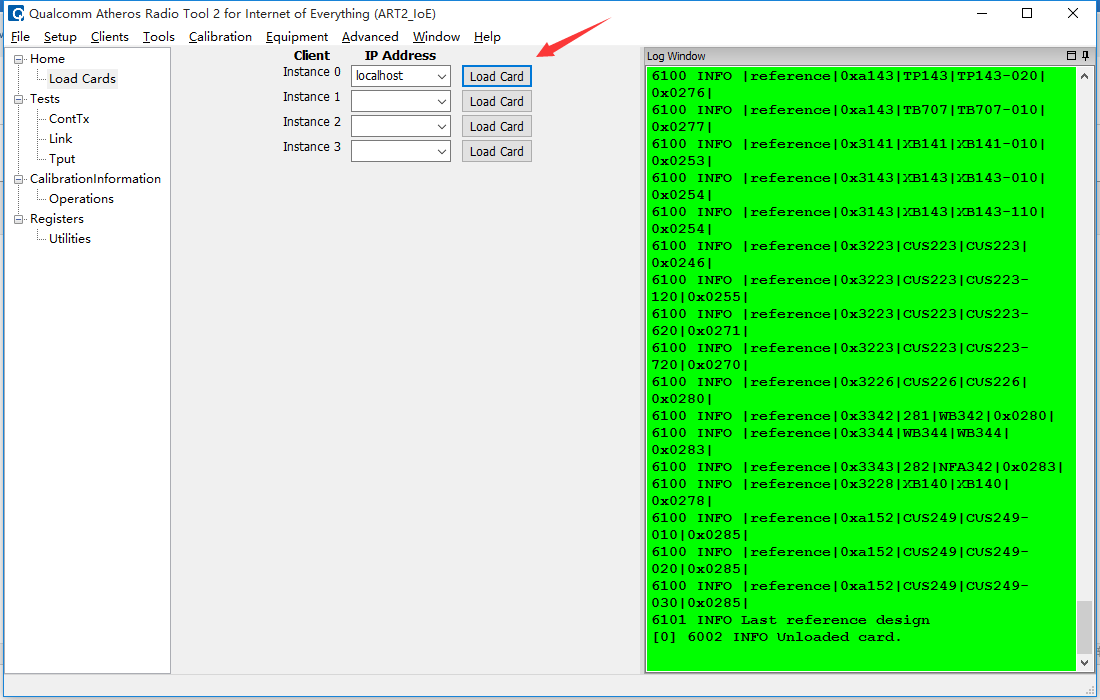Click the Client column header
Screen dimensions: 1100x700
point(311,55)
